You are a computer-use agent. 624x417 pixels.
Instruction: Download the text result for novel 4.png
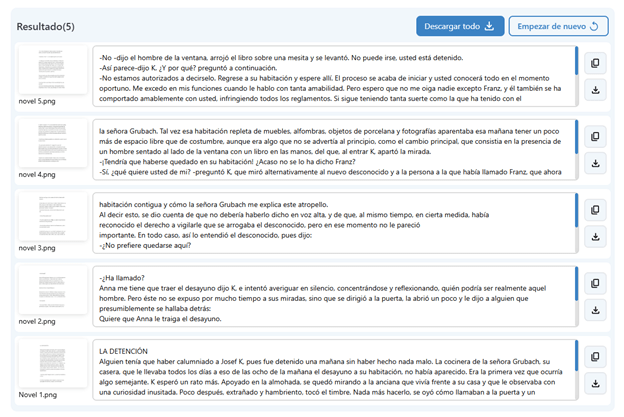tap(595, 163)
